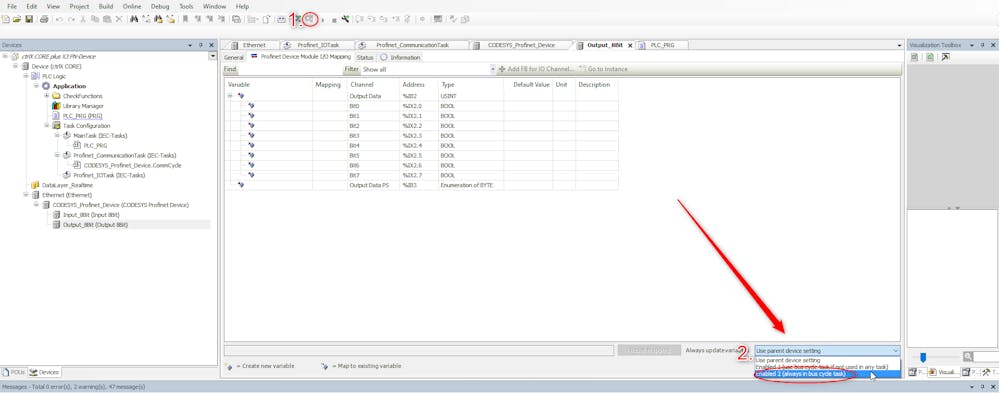Click the Start play icon in toolbar
The width and height of the screenshot is (999, 393).
(323, 20)
